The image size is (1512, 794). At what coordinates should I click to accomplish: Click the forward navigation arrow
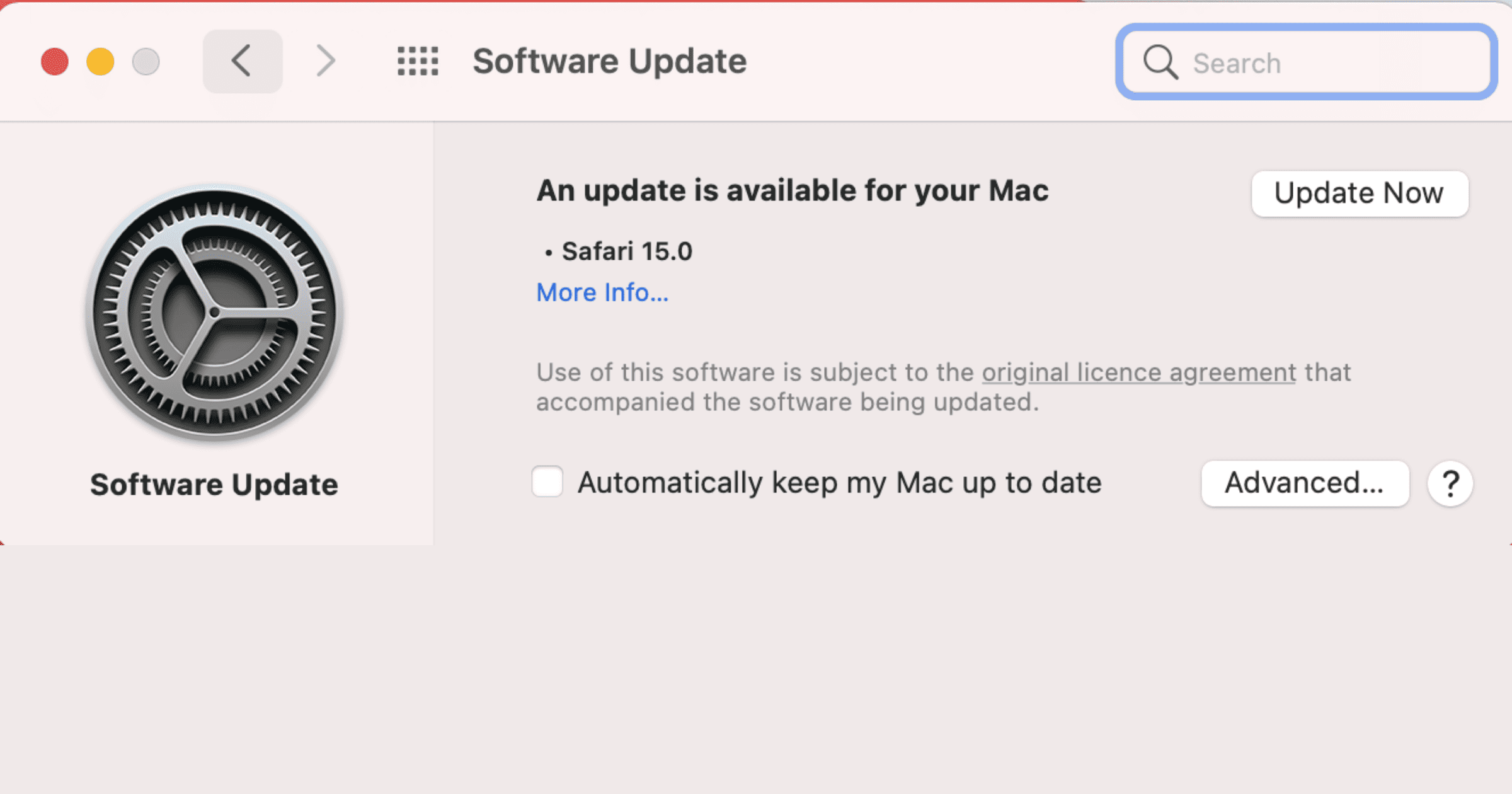click(x=325, y=61)
